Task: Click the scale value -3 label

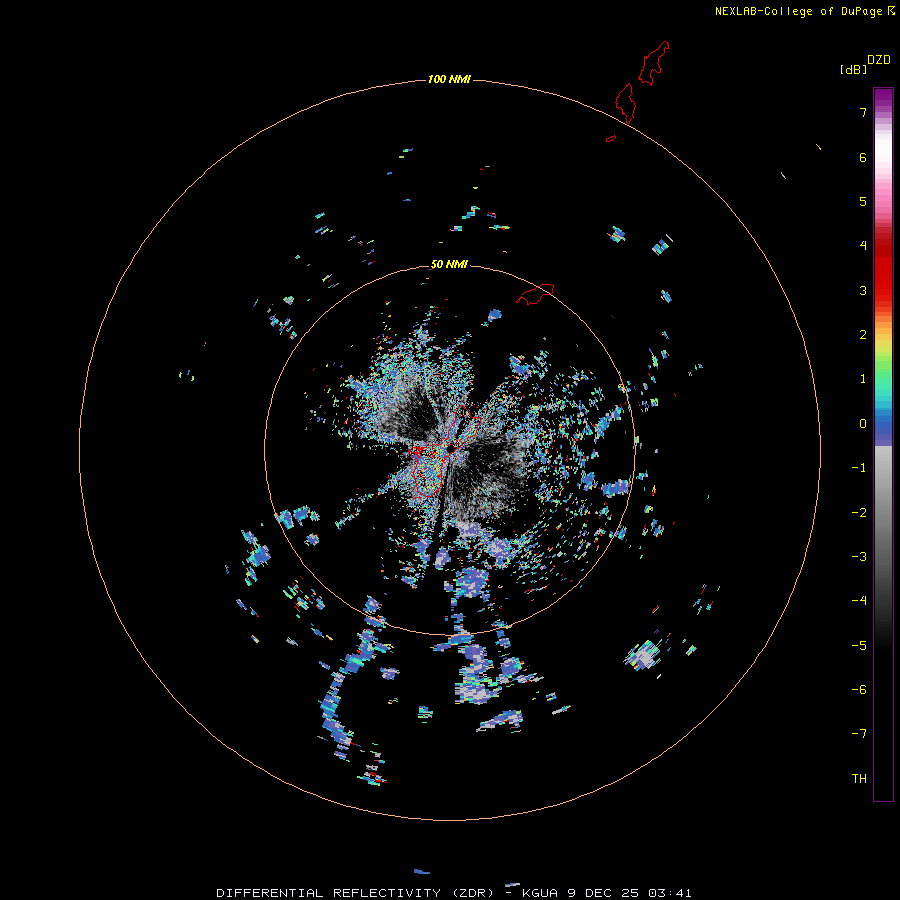Action: point(859,557)
